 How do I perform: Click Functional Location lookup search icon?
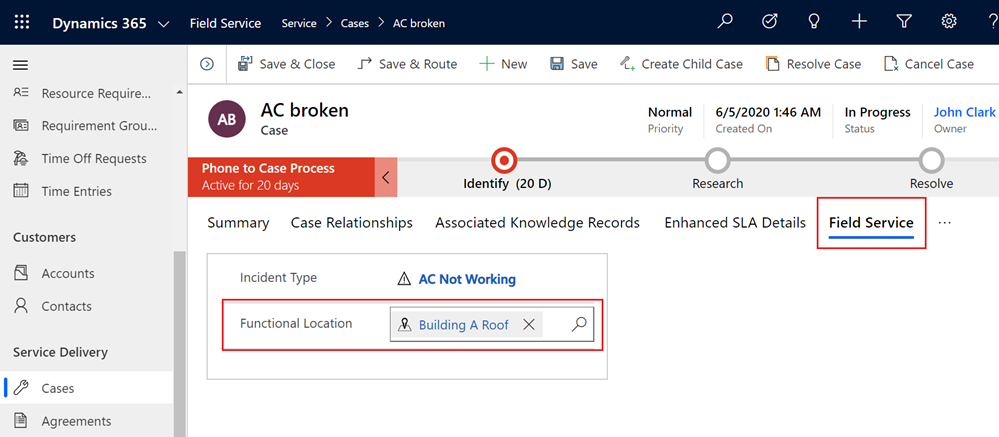tap(579, 324)
